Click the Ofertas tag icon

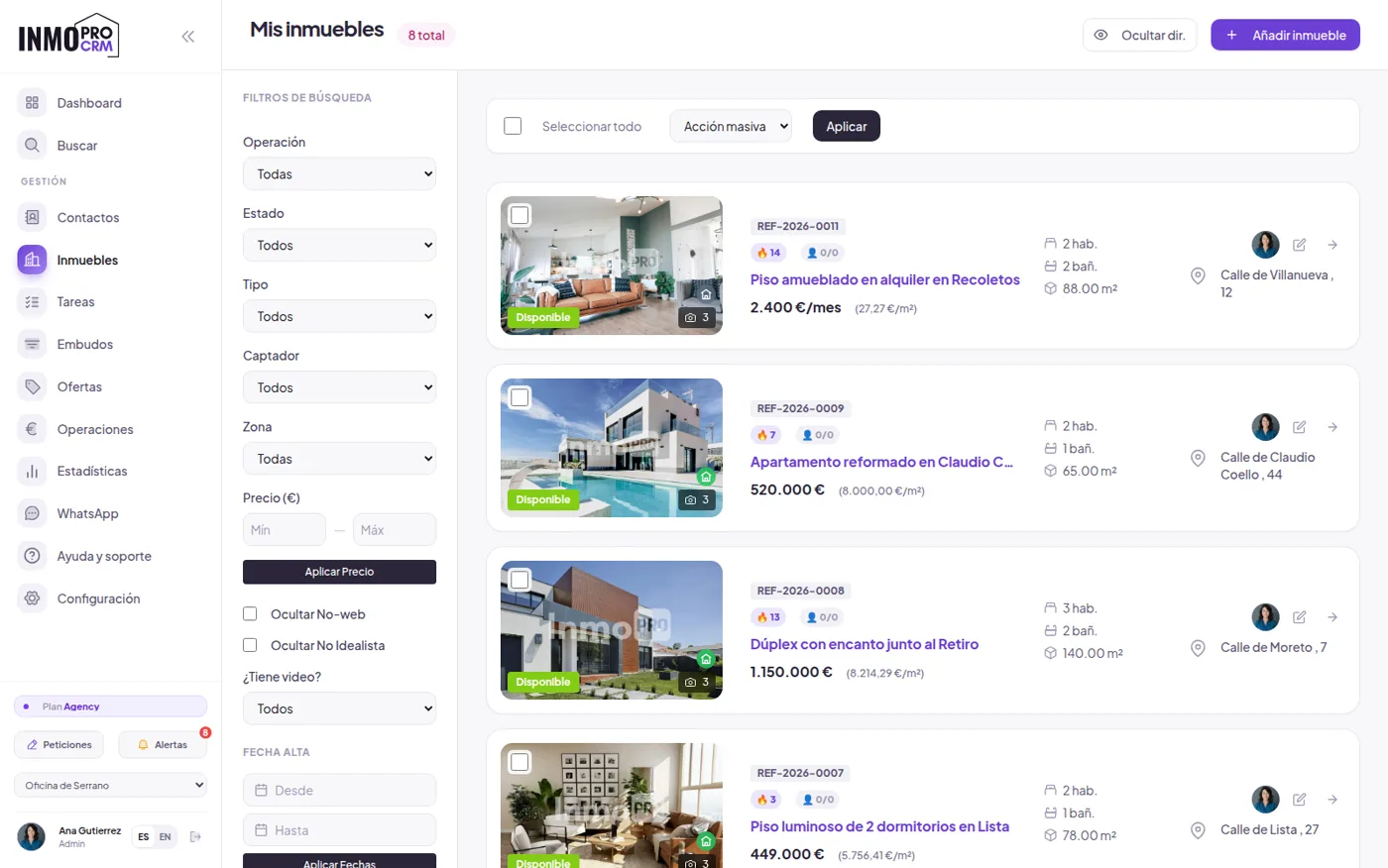[x=33, y=387]
